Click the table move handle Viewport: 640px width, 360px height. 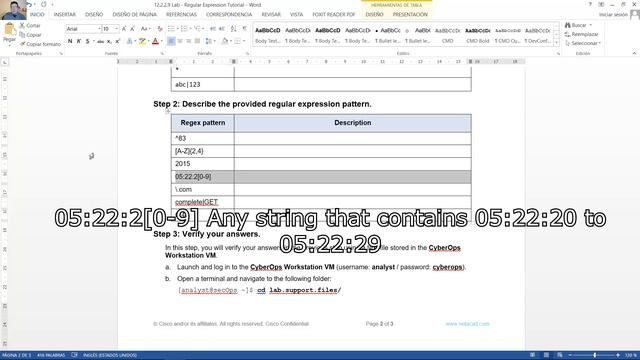click(x=168, y=111)
